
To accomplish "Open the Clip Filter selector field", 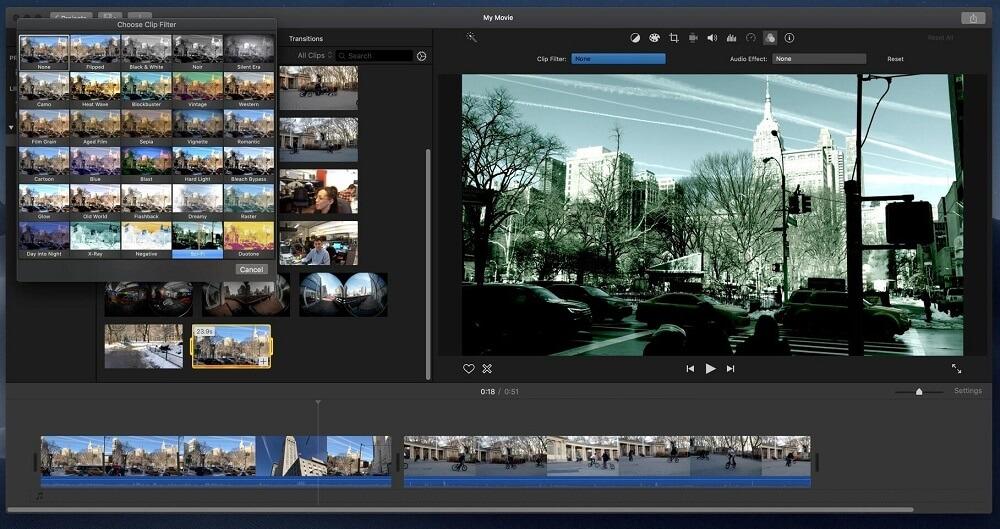I will 618,59.
